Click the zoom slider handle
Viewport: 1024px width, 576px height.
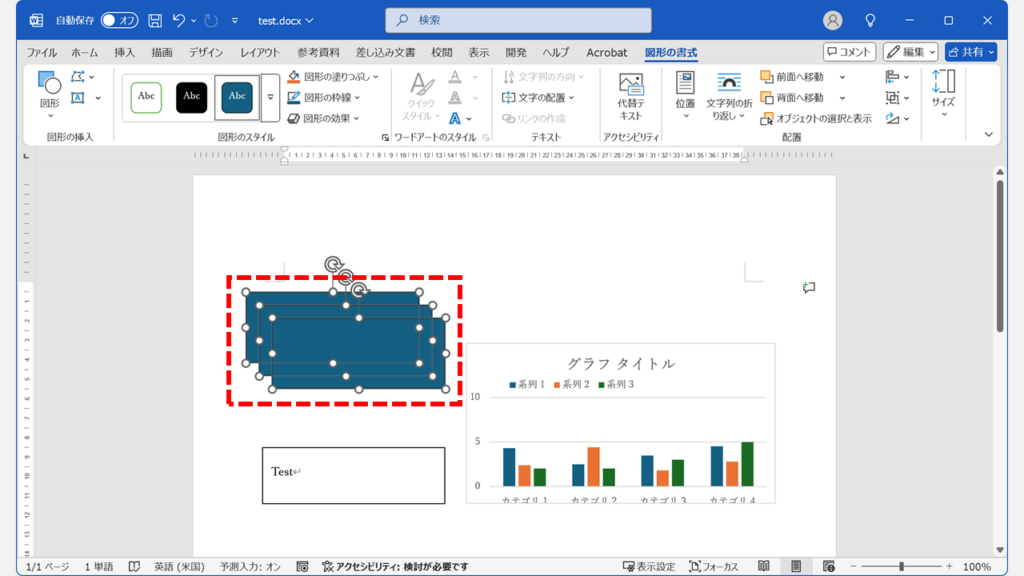click(x=901, y=566)
